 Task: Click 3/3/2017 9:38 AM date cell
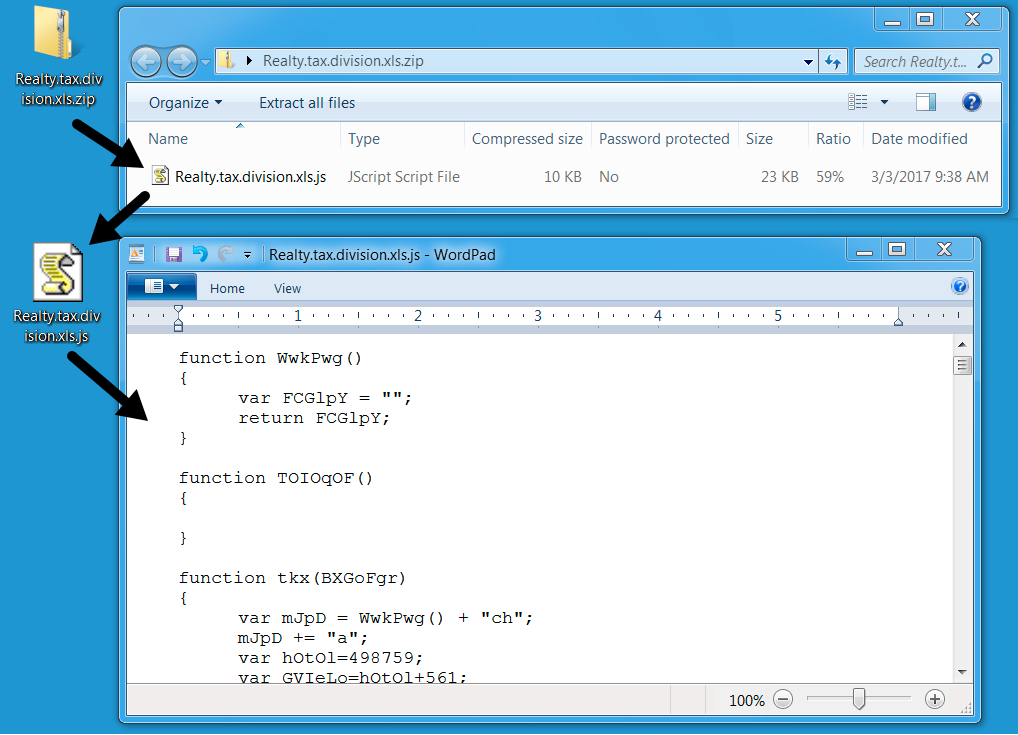point(930,177)
